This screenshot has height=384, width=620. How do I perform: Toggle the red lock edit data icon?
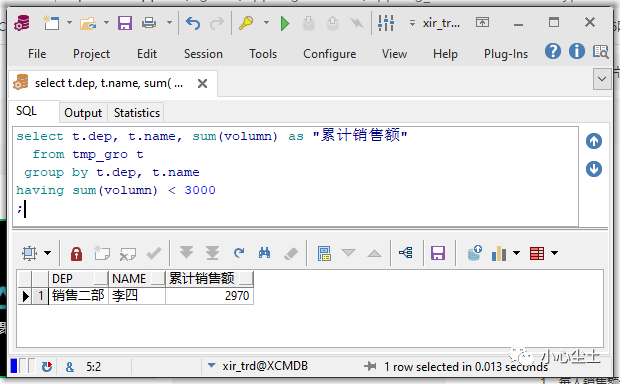click(x=76, y=253)
